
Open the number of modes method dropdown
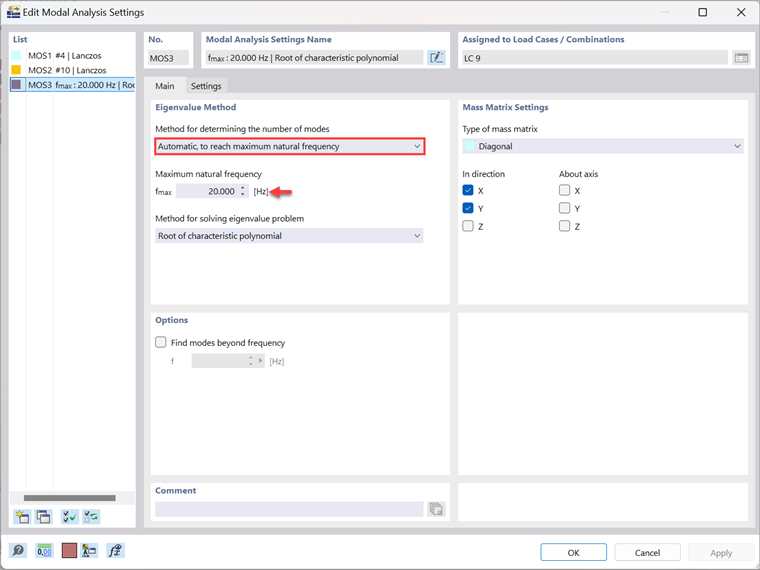(289, 146)
